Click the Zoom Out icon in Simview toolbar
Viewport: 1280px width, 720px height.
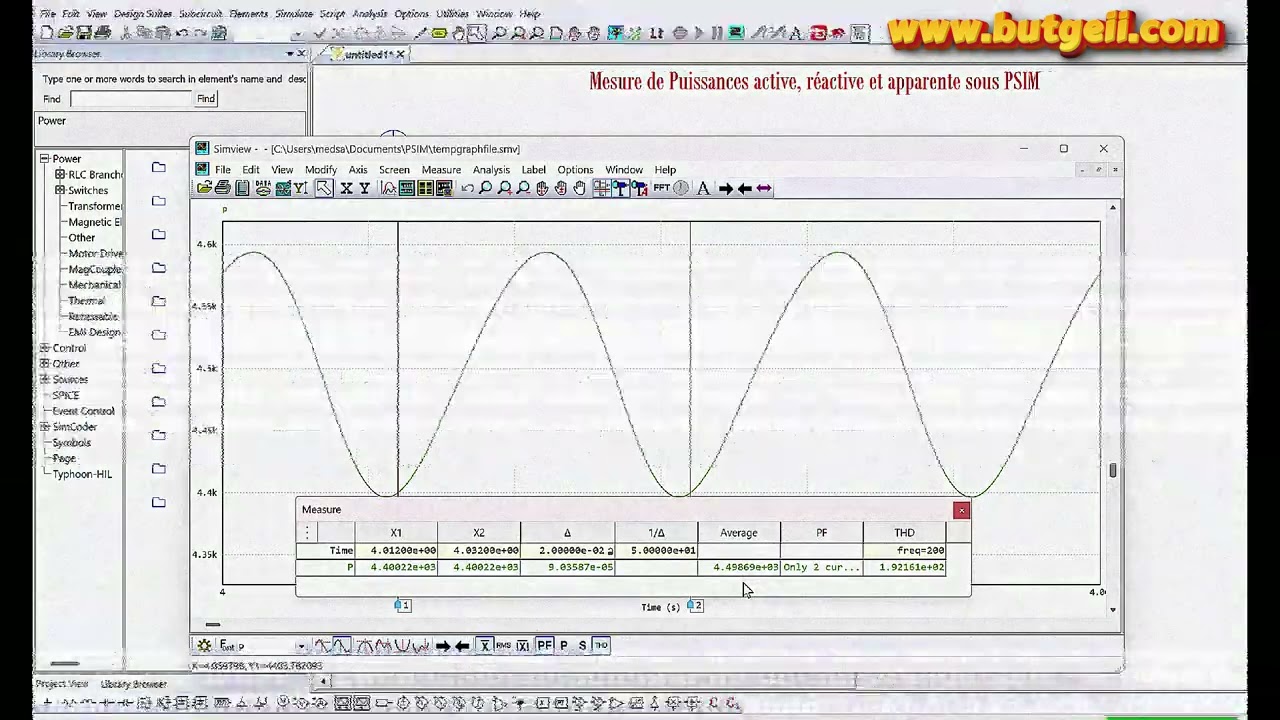523,188
